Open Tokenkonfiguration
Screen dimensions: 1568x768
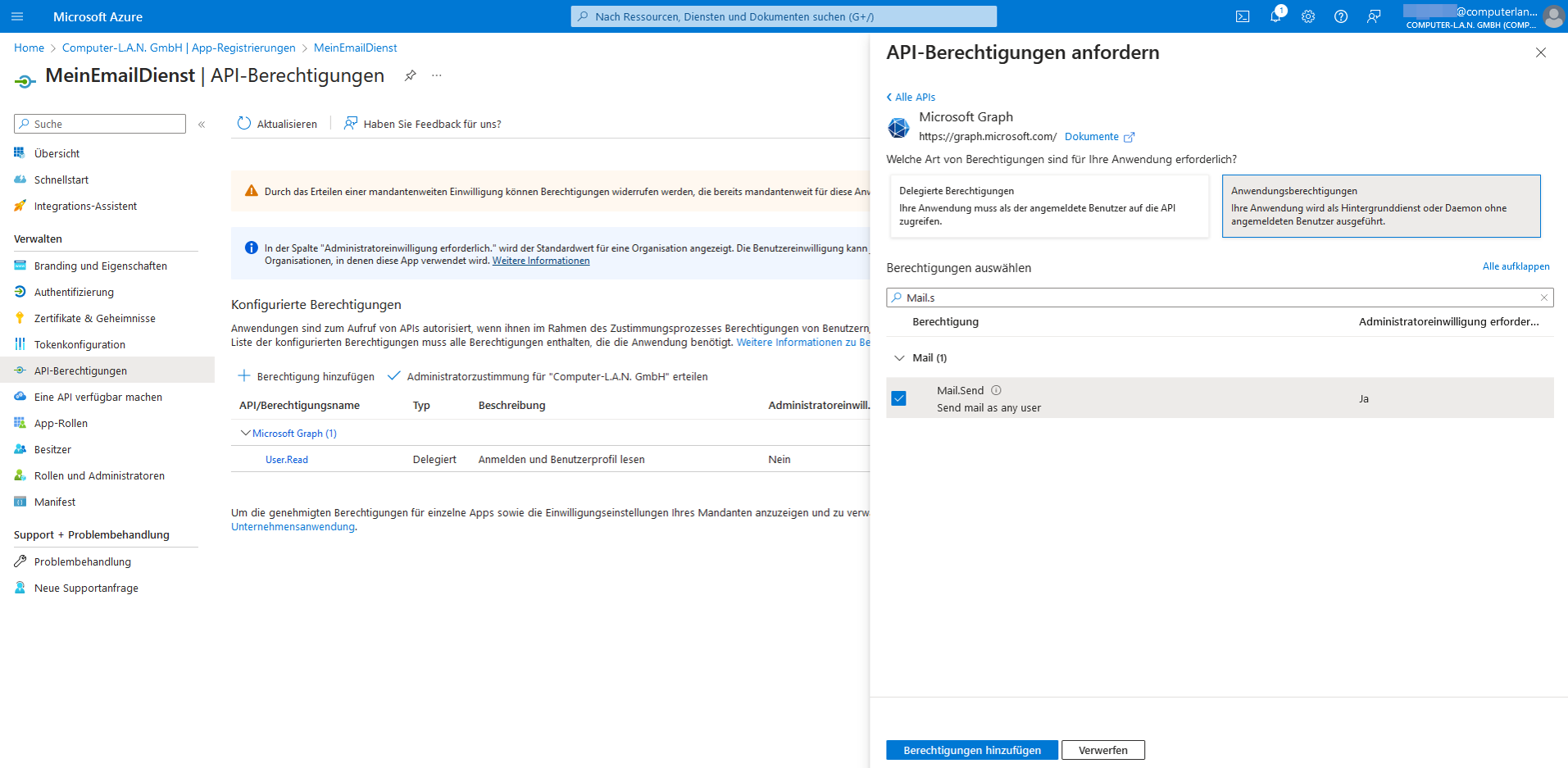[x=80, y=344]
